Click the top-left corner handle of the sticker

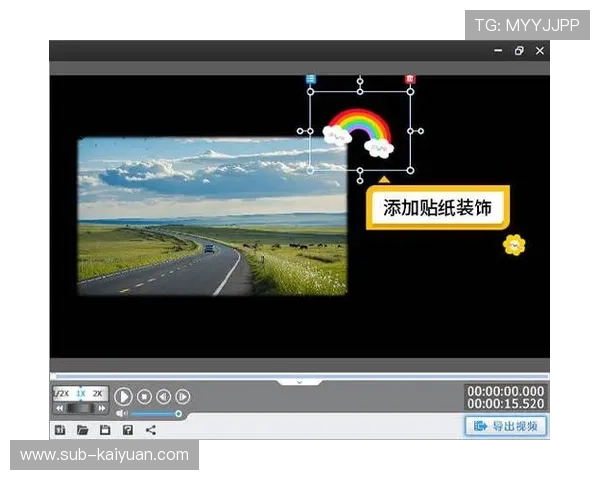[311, 92]
